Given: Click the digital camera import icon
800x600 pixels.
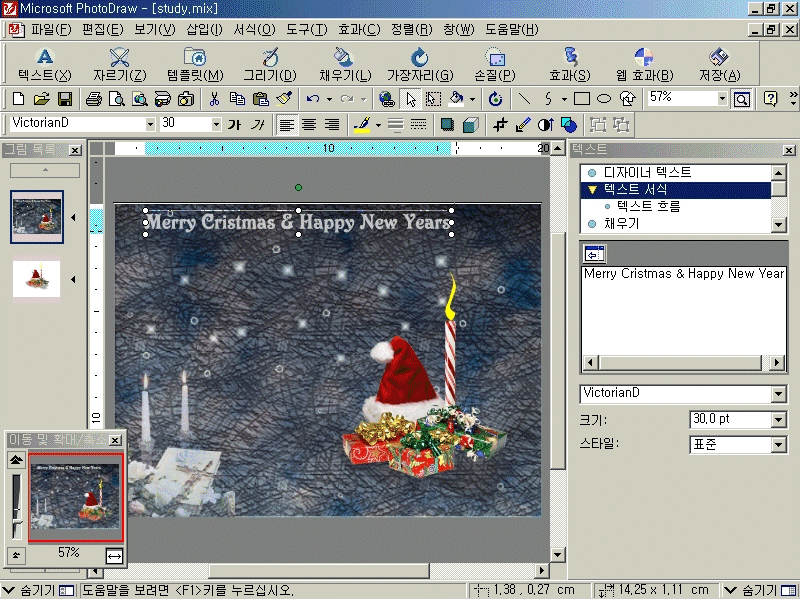Looking at the screenshot, I should point(186,98).
